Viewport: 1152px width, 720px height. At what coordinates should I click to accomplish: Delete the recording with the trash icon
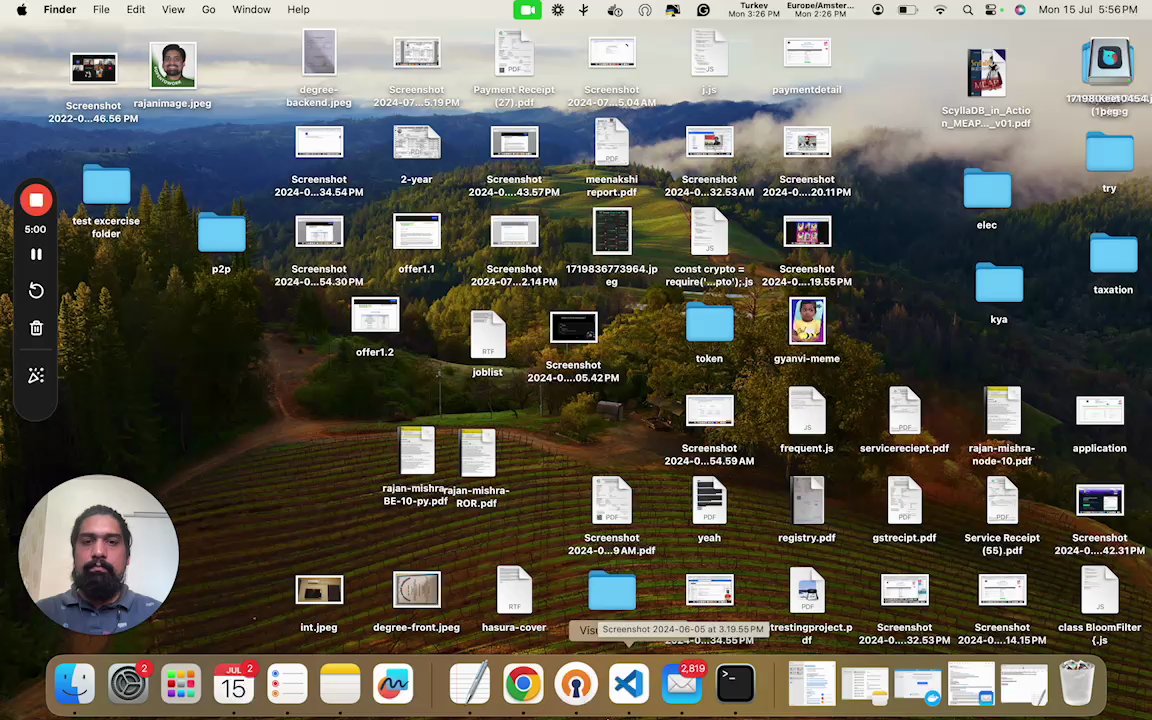tap(36, 329)
